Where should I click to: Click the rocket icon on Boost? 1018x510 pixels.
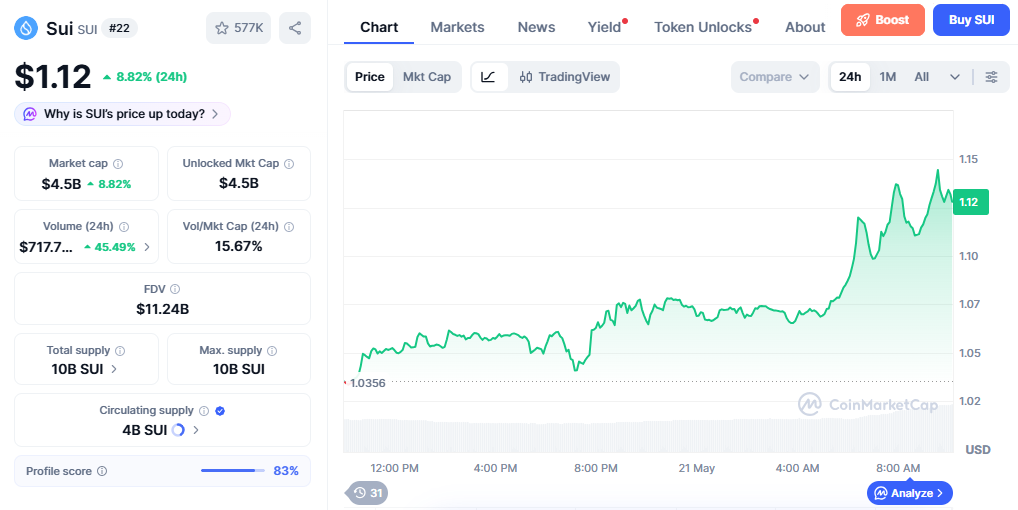click(862, 19)
